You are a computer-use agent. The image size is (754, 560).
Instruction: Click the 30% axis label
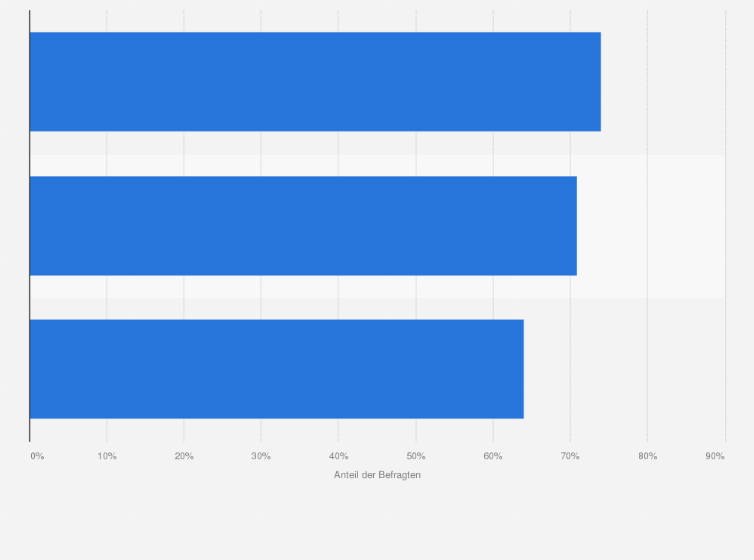[x=261, y=456]
